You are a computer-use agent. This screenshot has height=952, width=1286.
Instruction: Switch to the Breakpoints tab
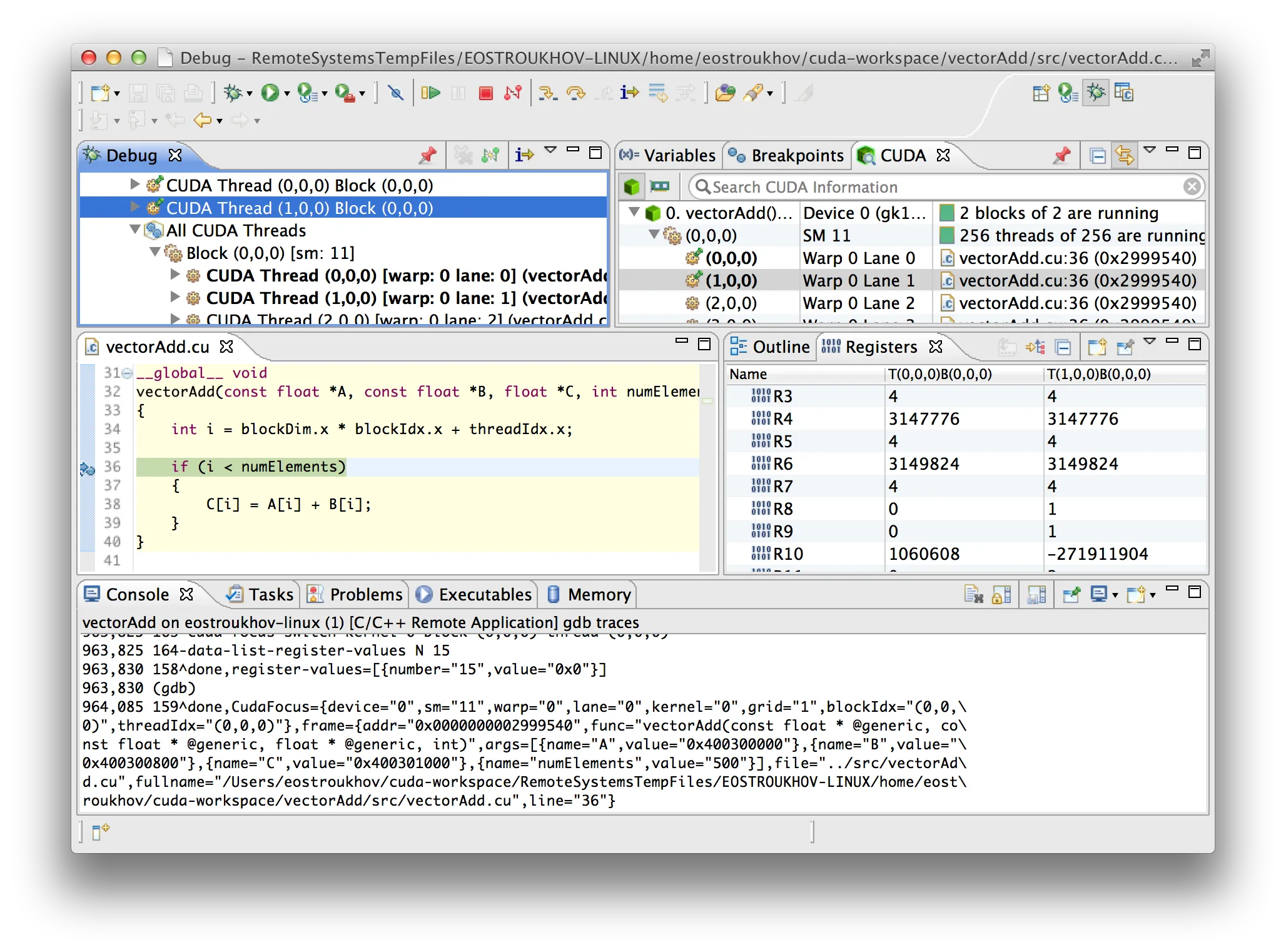pos(786,155)
